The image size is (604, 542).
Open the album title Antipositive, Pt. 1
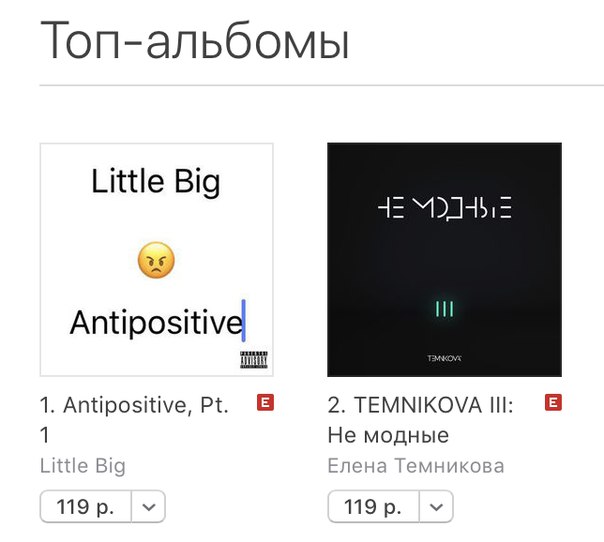point(134,420)
